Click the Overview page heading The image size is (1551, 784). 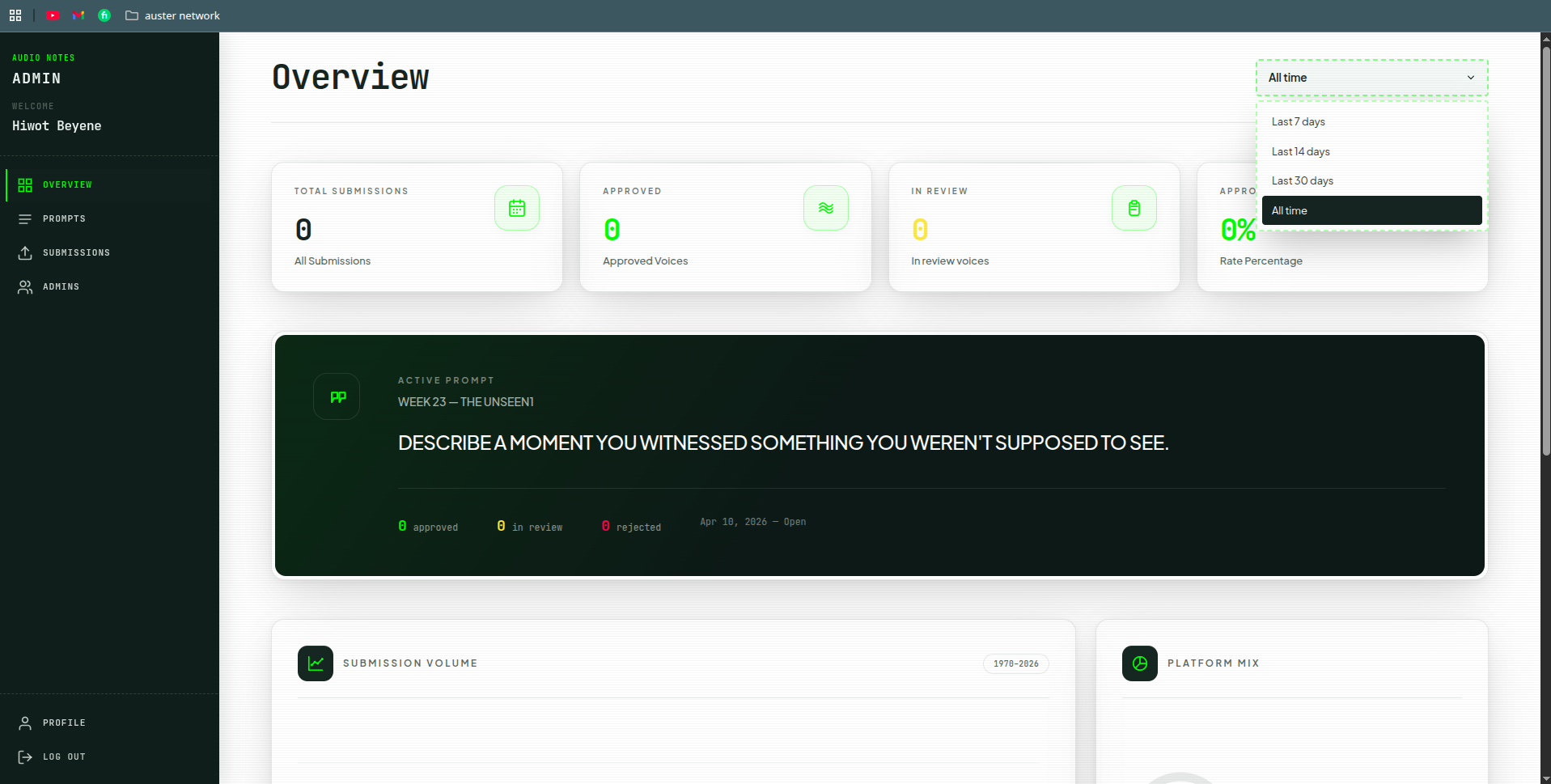(x=350, y=78)
